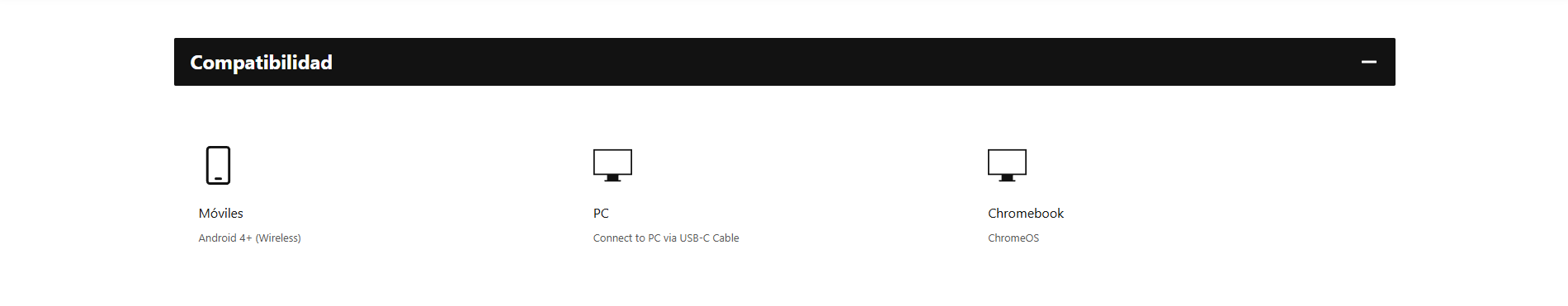
Task: Collapse the Compatibilidad section with minus icon
Action: (x=1368, y=62)
